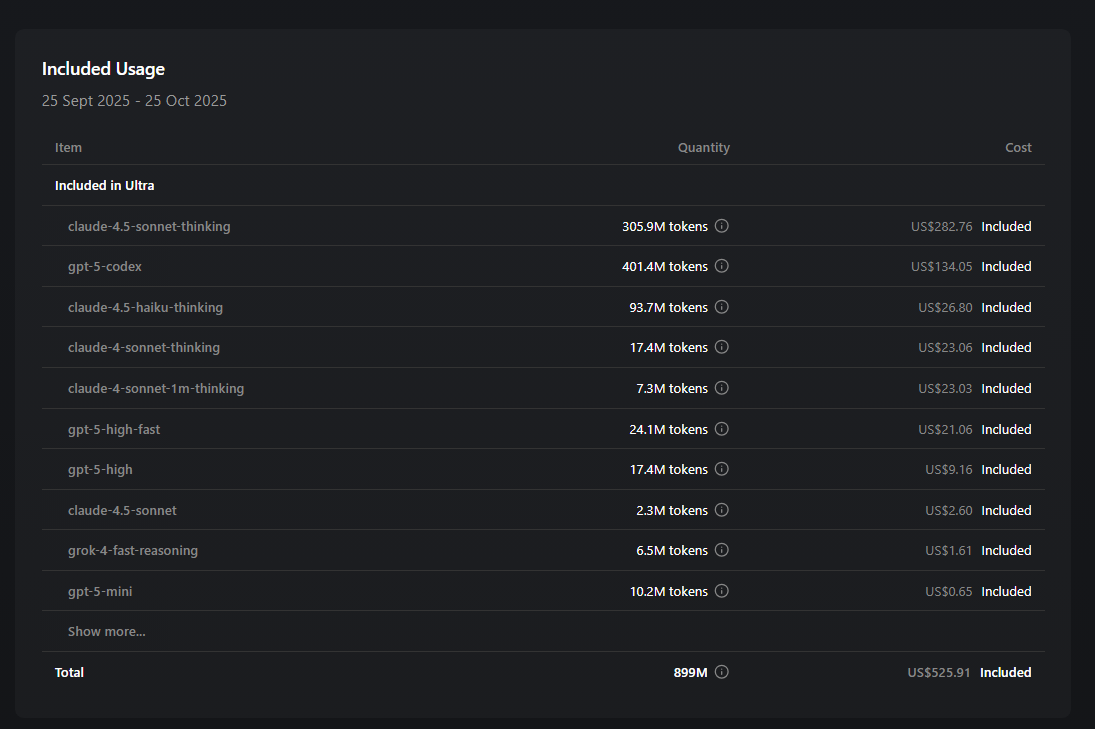Select the claude-4.5-sonnet-thinking item

pos(149,226)
